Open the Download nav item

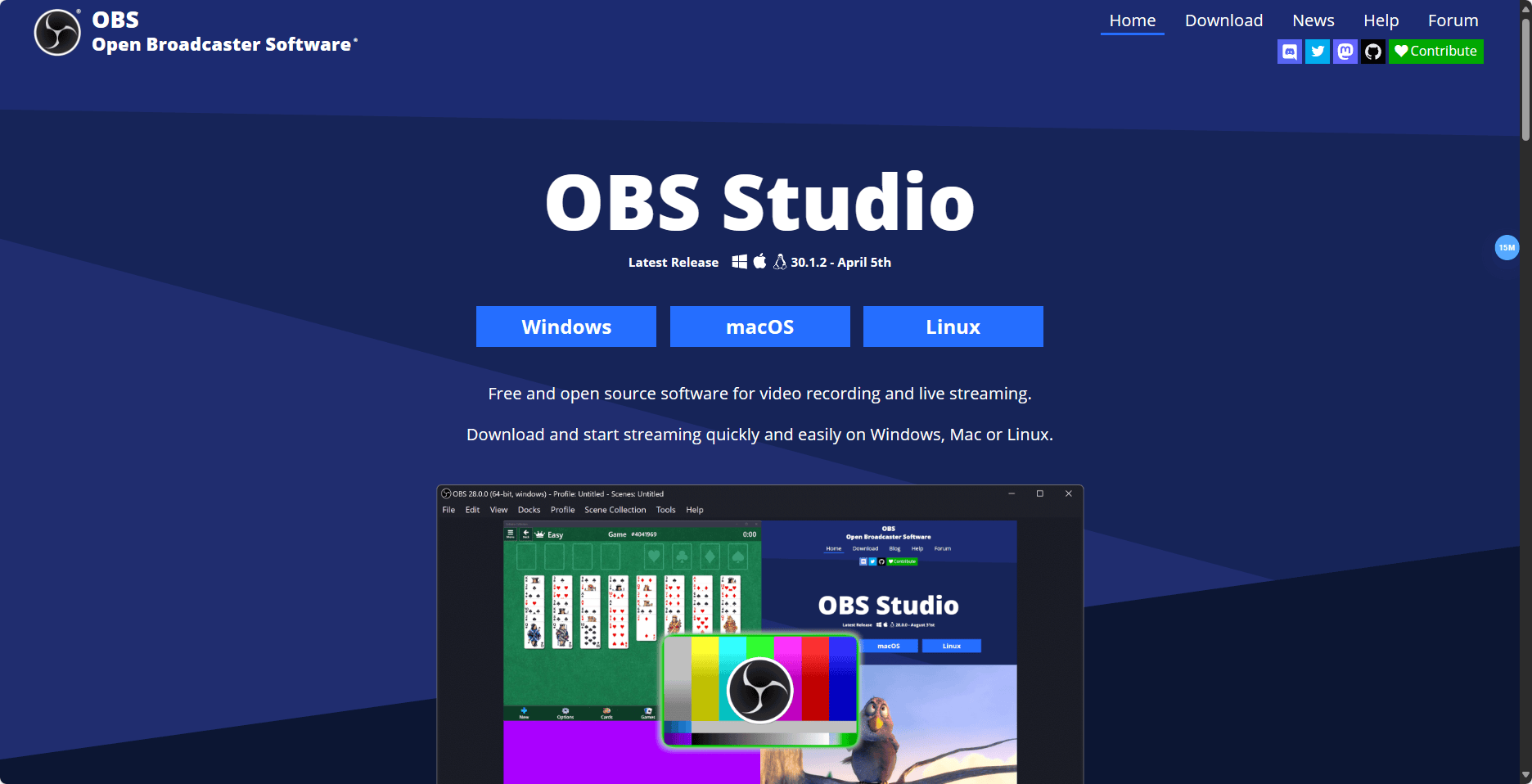(x=1224, y=20)
